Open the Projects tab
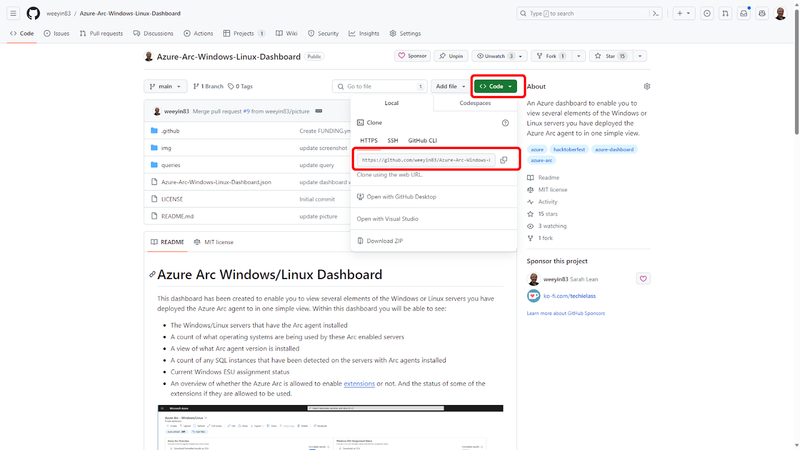This screenshot has height=450, width=800. pyautogui.click(x=244, y=33)
